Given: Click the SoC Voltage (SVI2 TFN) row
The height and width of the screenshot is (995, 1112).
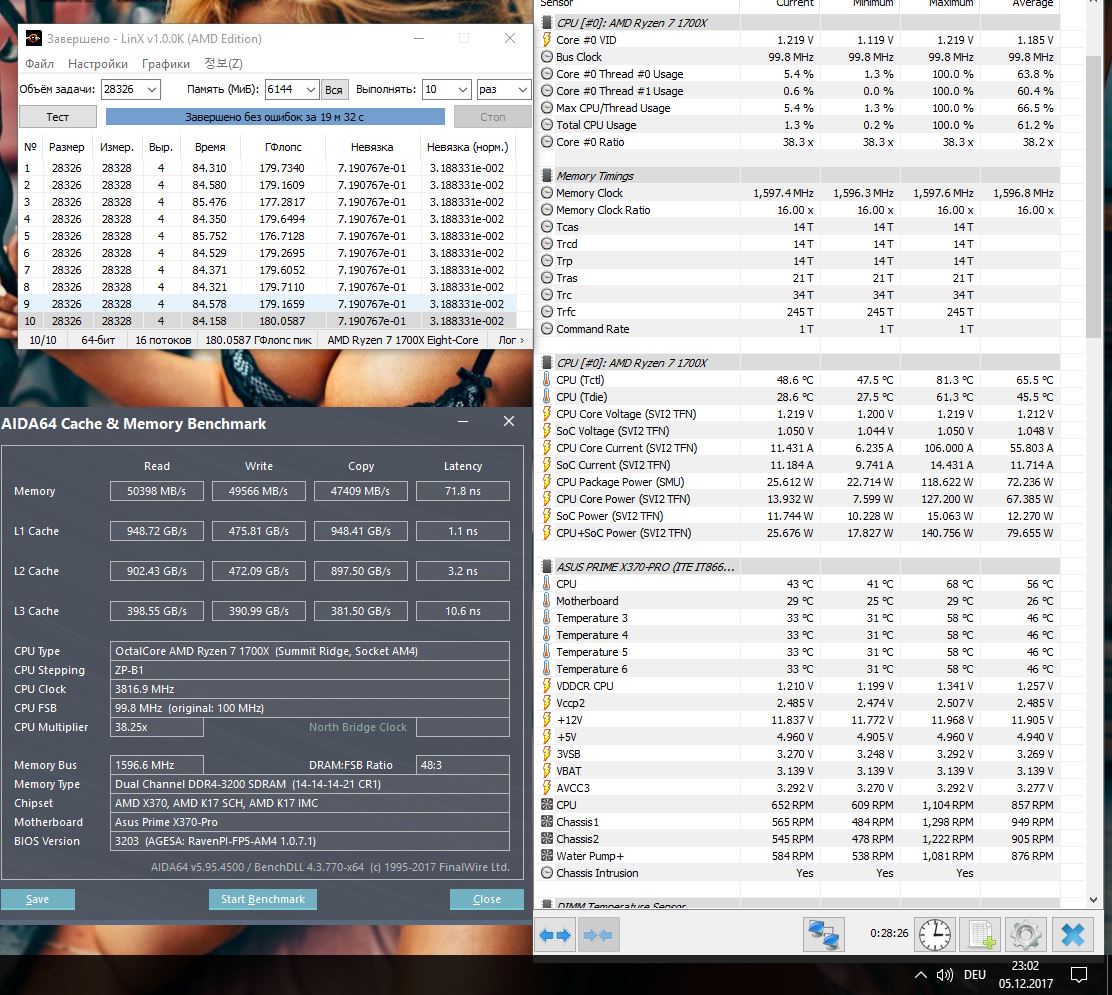Looking at the screenshot, I should tap(799, 431).
